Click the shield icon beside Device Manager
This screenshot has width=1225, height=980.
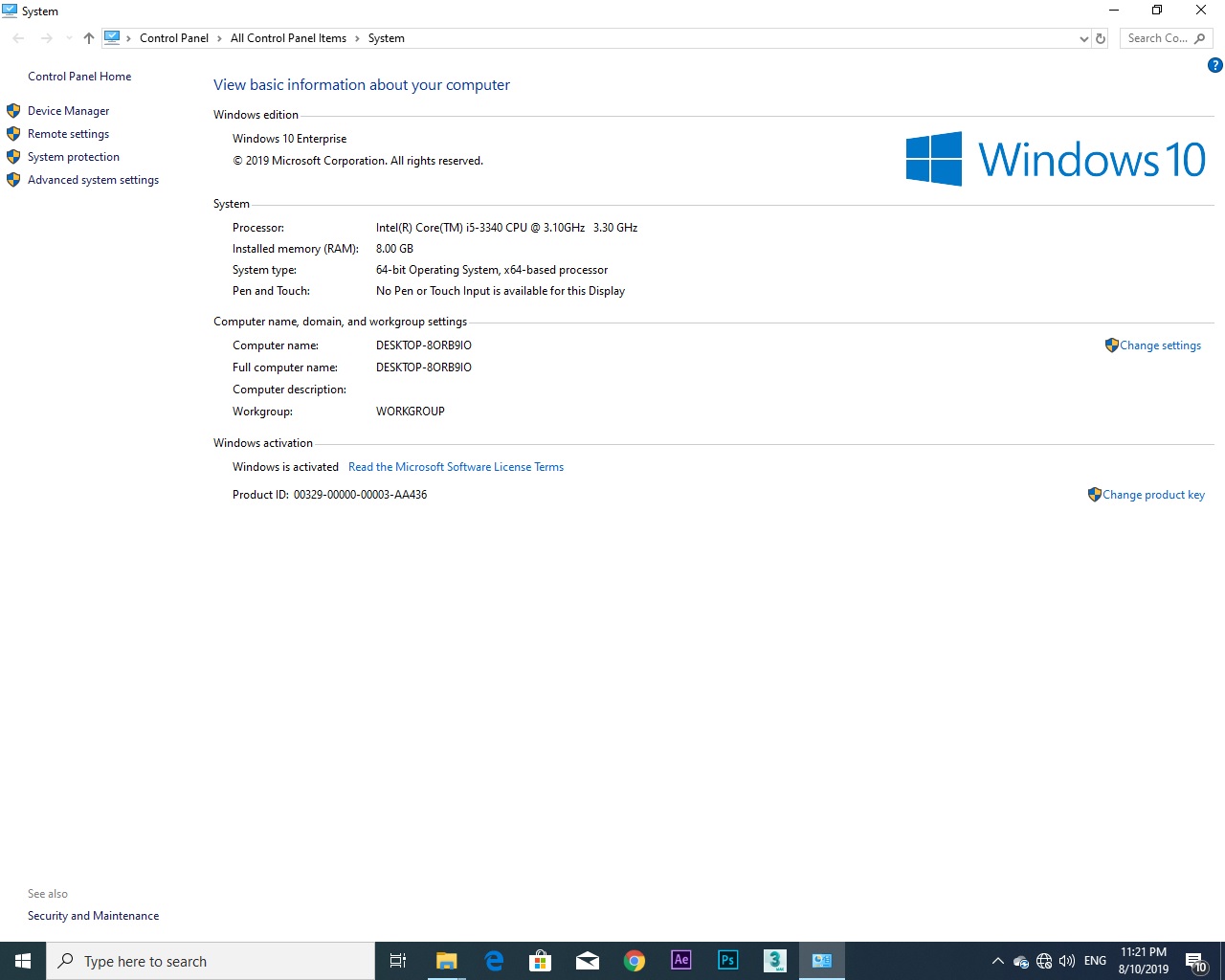[x=13, y=111]
